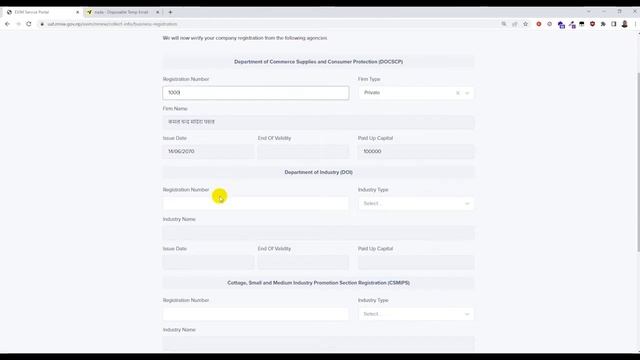Click the DOCSCP department section header

318,62
